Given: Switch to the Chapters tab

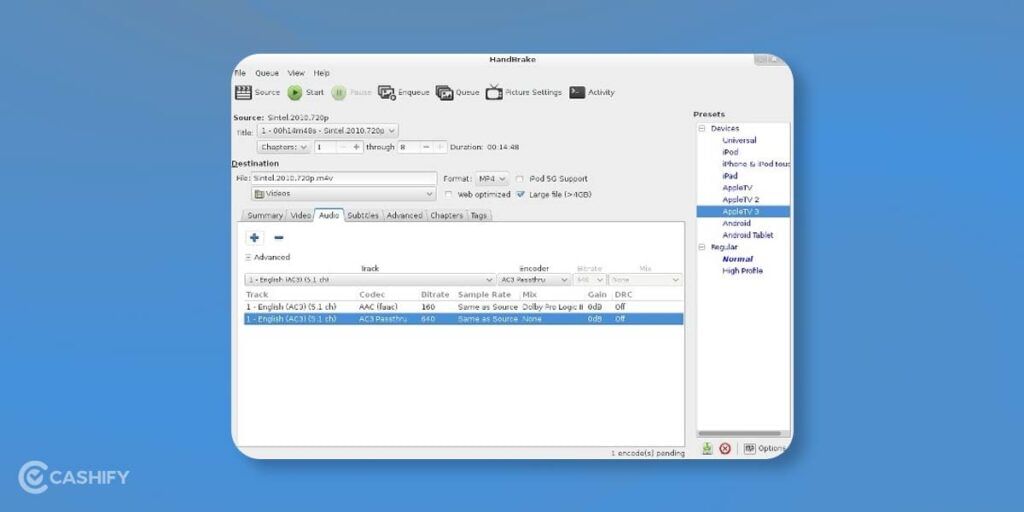Looking at the screenshot, I should click(447, 216).
